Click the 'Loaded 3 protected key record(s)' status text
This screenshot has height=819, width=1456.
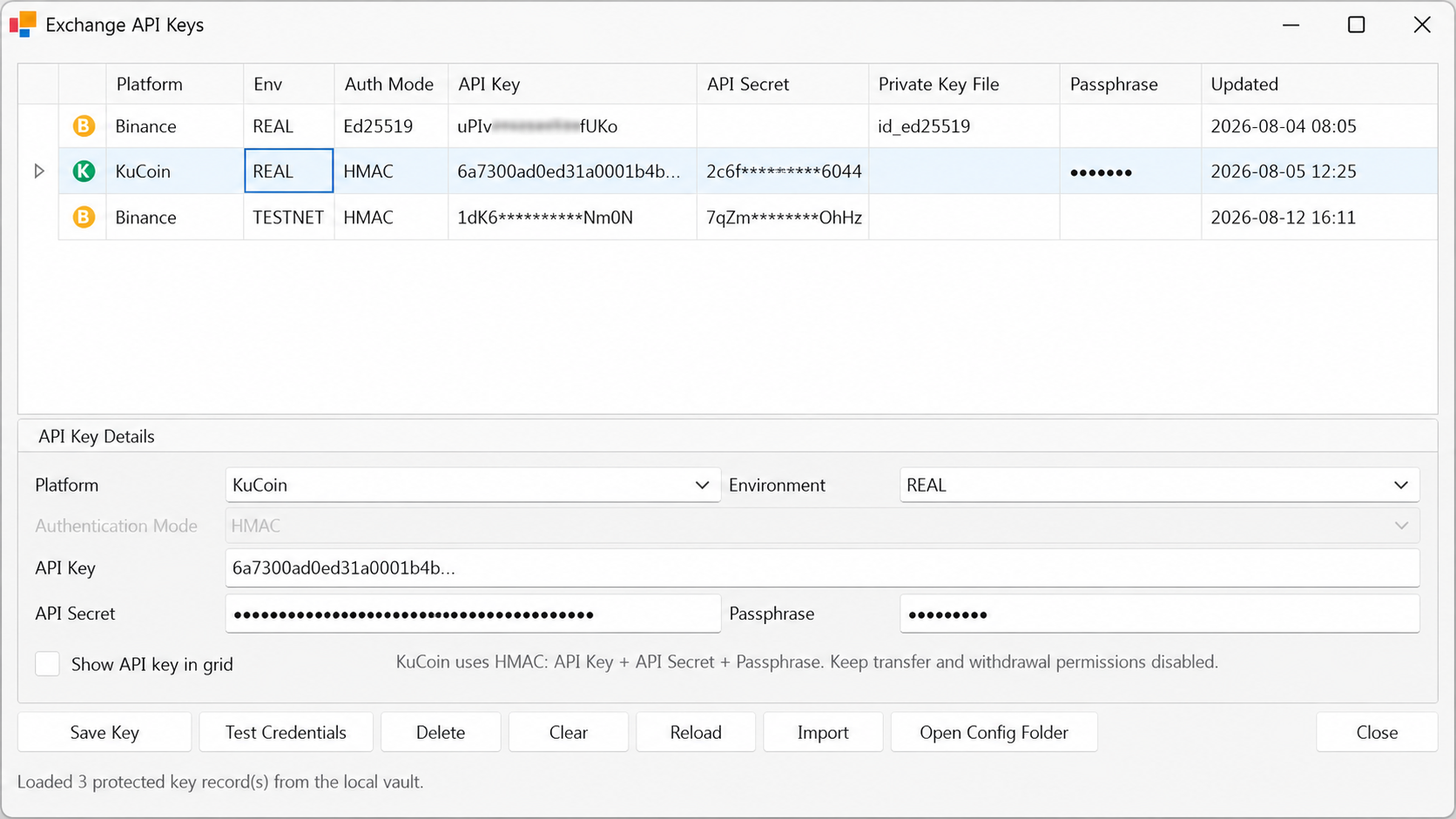tap(220, 782)
